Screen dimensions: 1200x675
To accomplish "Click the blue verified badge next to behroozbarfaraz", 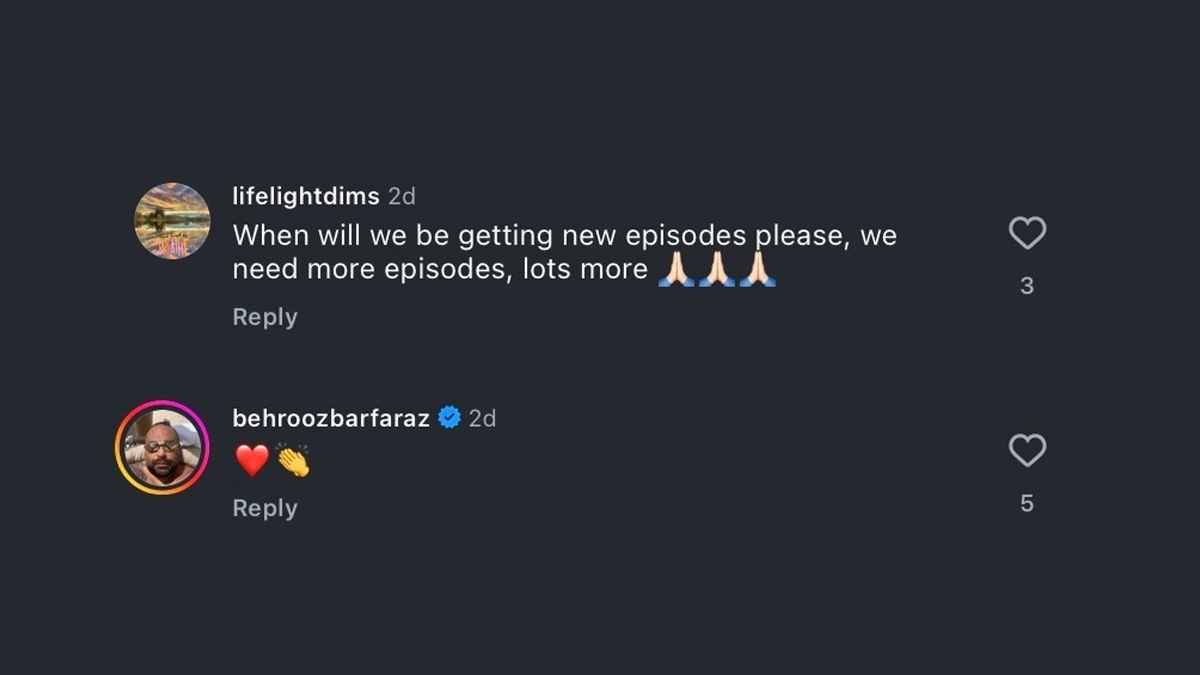I will point(450,418).
